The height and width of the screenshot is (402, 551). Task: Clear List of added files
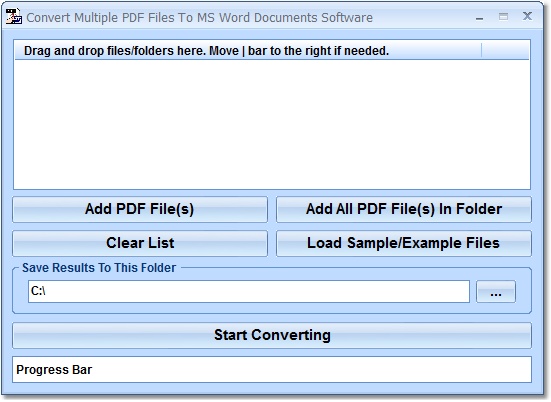point(140,243)
